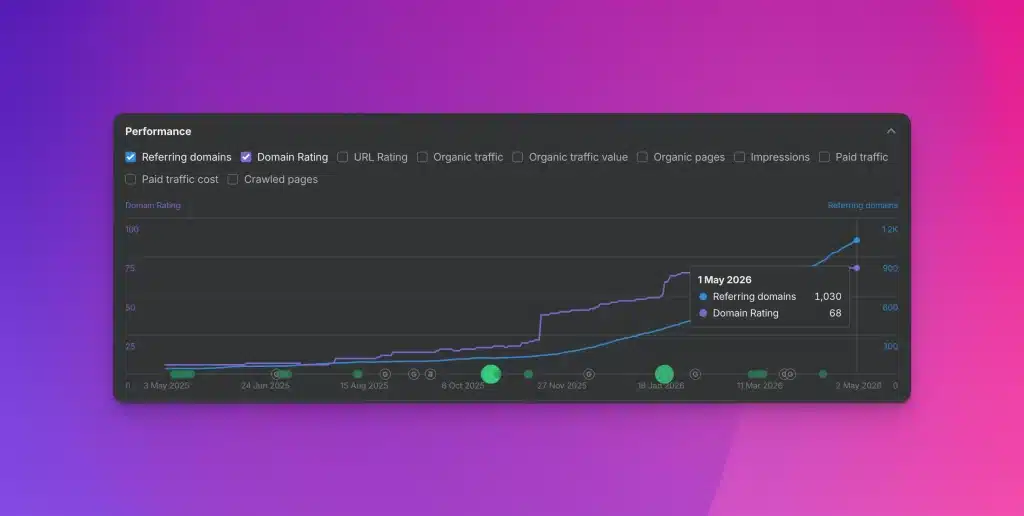Turn on the Impressions checkbox
Viewport: 1024px width, 516px height.
pyautogui.click(x=739, y=157)
